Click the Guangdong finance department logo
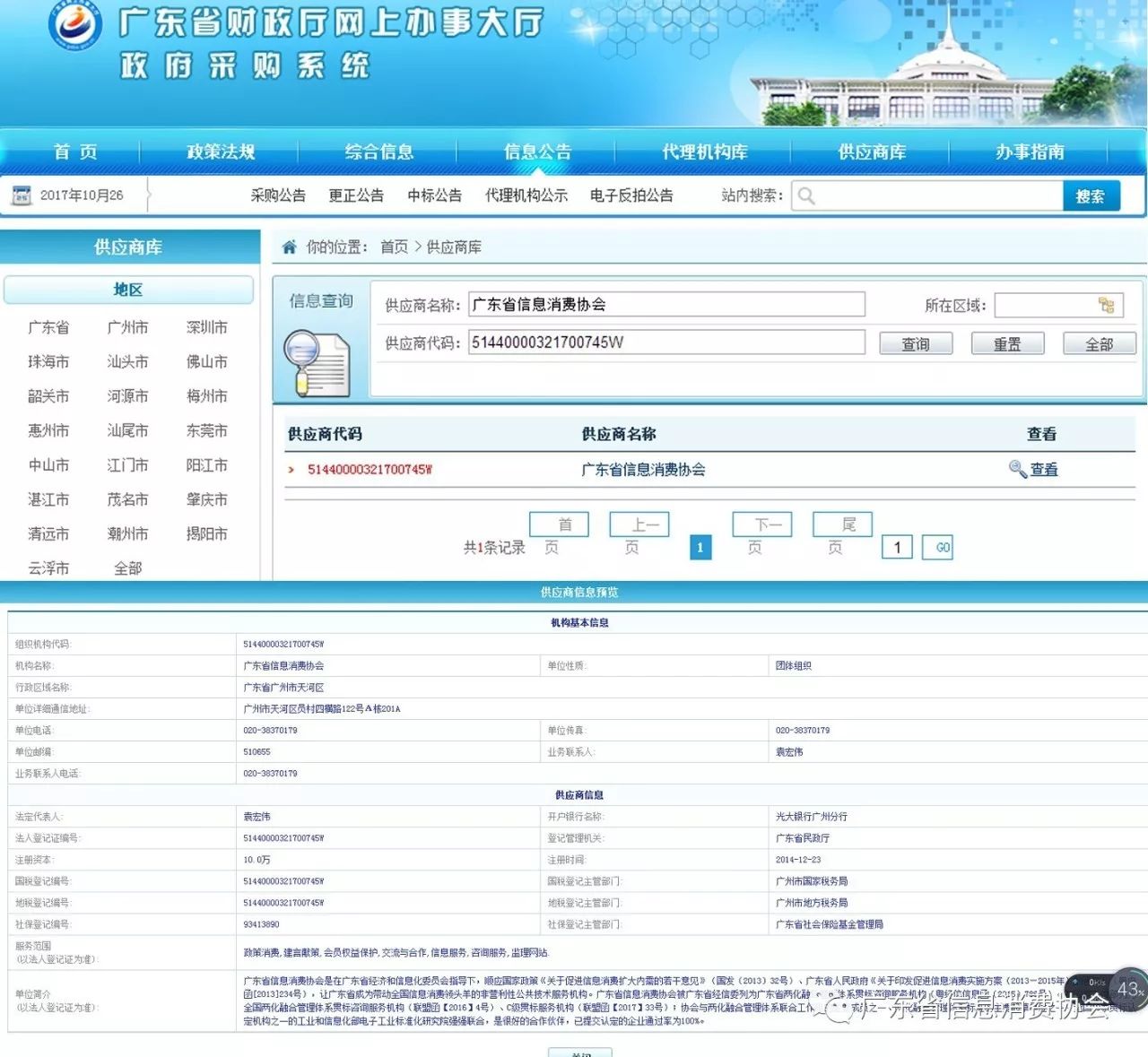The width and height of the screenshot is (1148, 1057). coord(74,27)
